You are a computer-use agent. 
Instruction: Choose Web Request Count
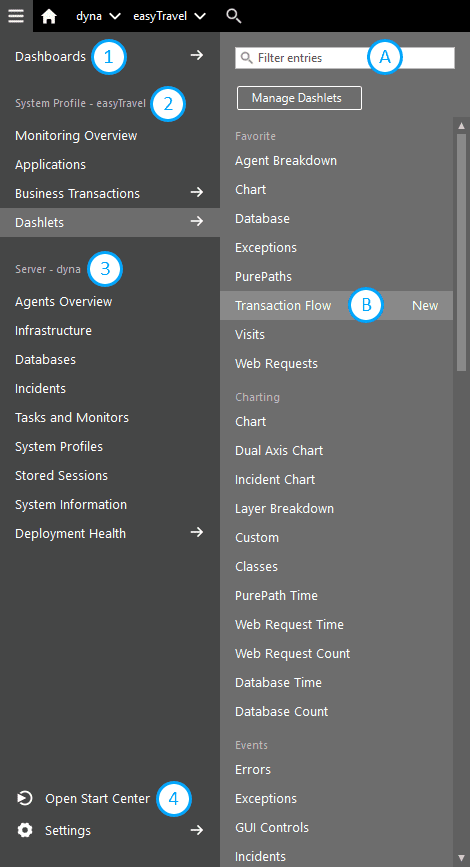tap(293, 654)
